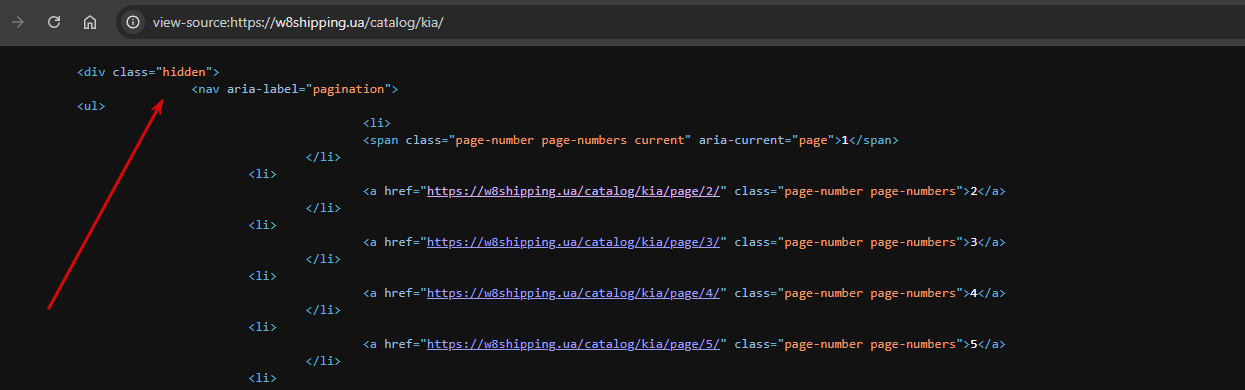The height and width of the screenshot is (390, 1245).
Task: Click the "pagination" attribute value
Action: 348,89
